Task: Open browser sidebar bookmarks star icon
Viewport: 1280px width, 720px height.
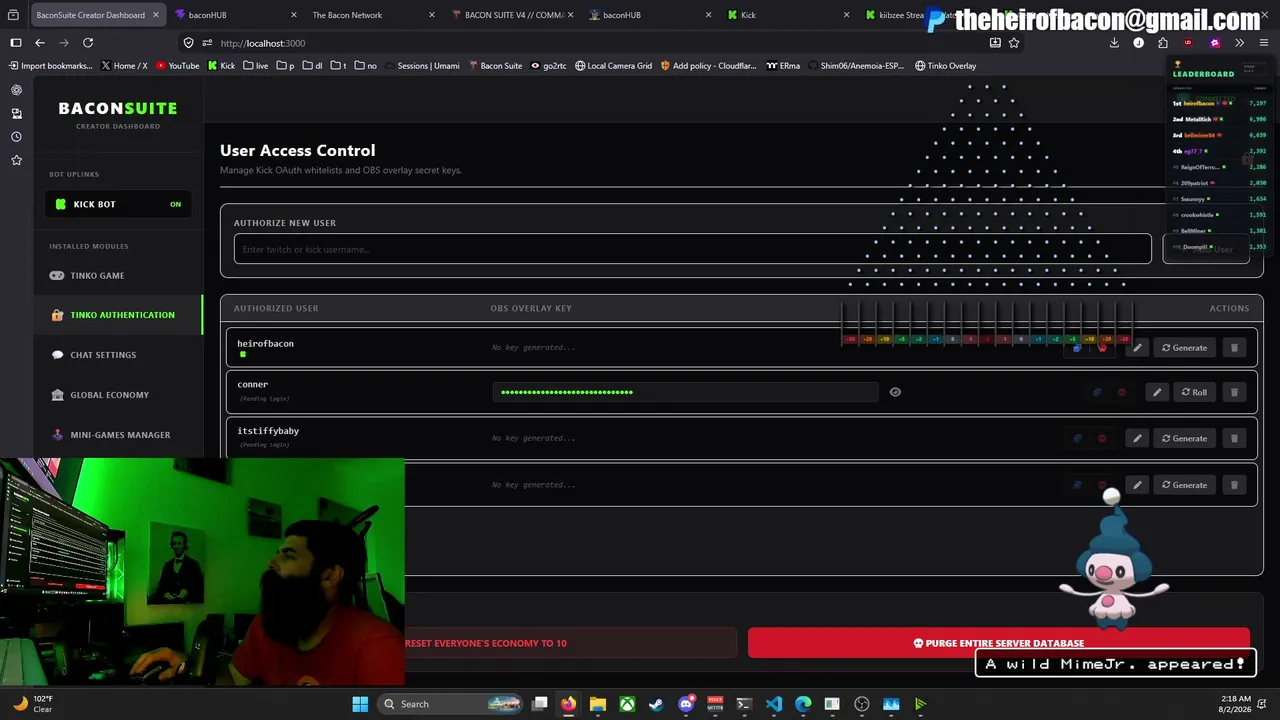Action: (x=16, y=160)
